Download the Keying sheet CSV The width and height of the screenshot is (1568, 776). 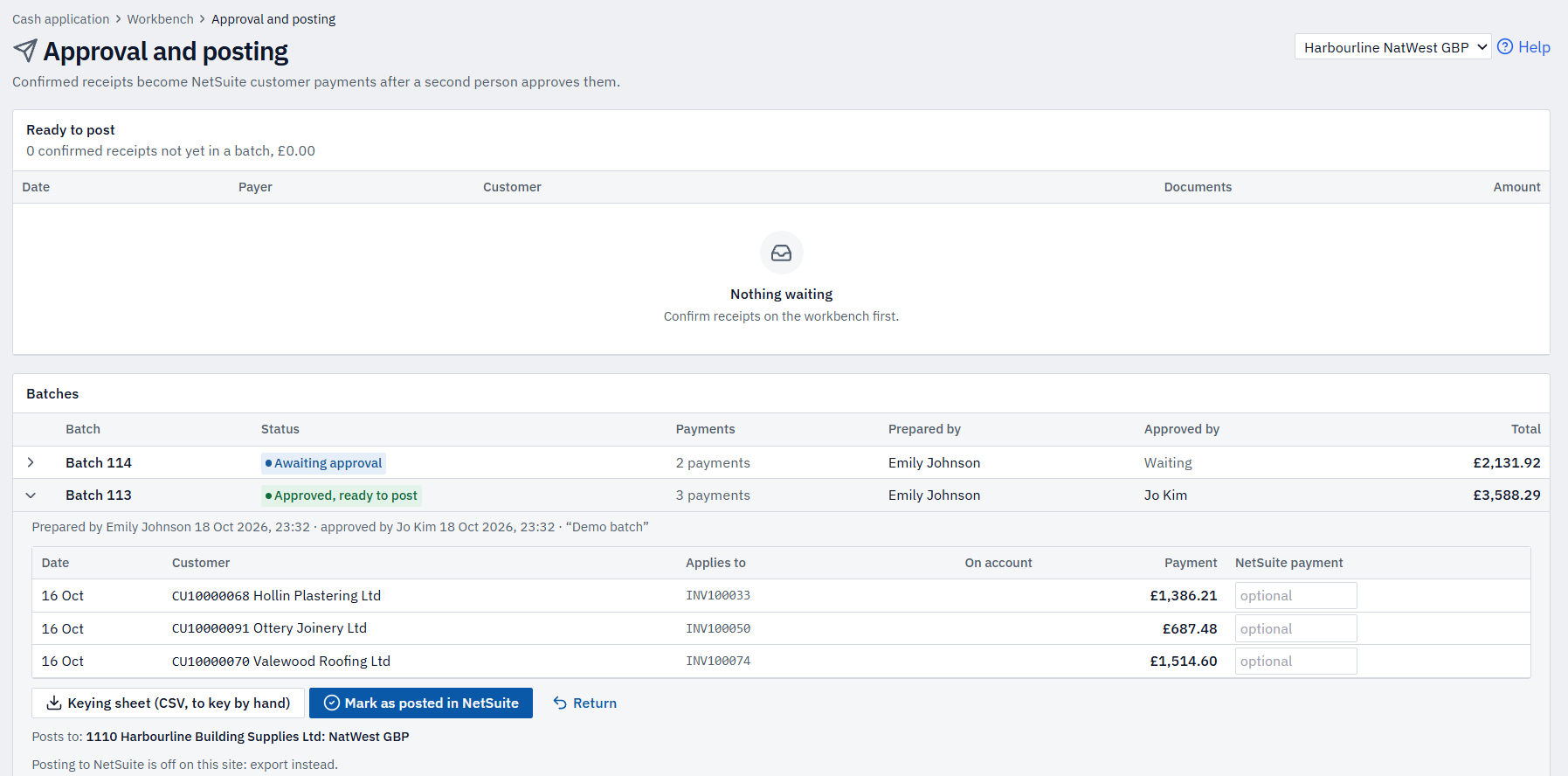(168, 703)
